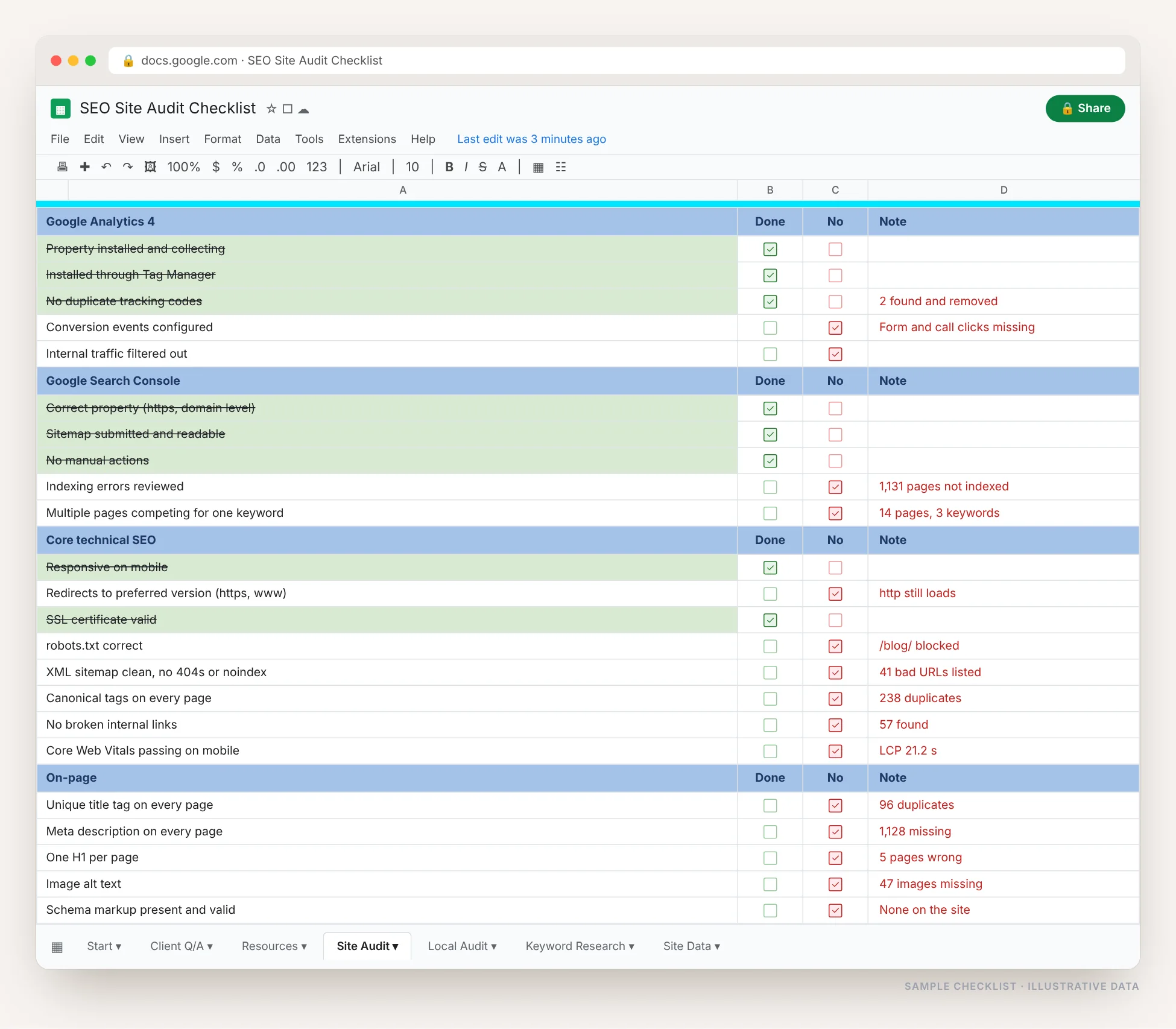Uncheck Done for Property installed and collecting
The image size is (1176, 1029).
pos(770,249)
